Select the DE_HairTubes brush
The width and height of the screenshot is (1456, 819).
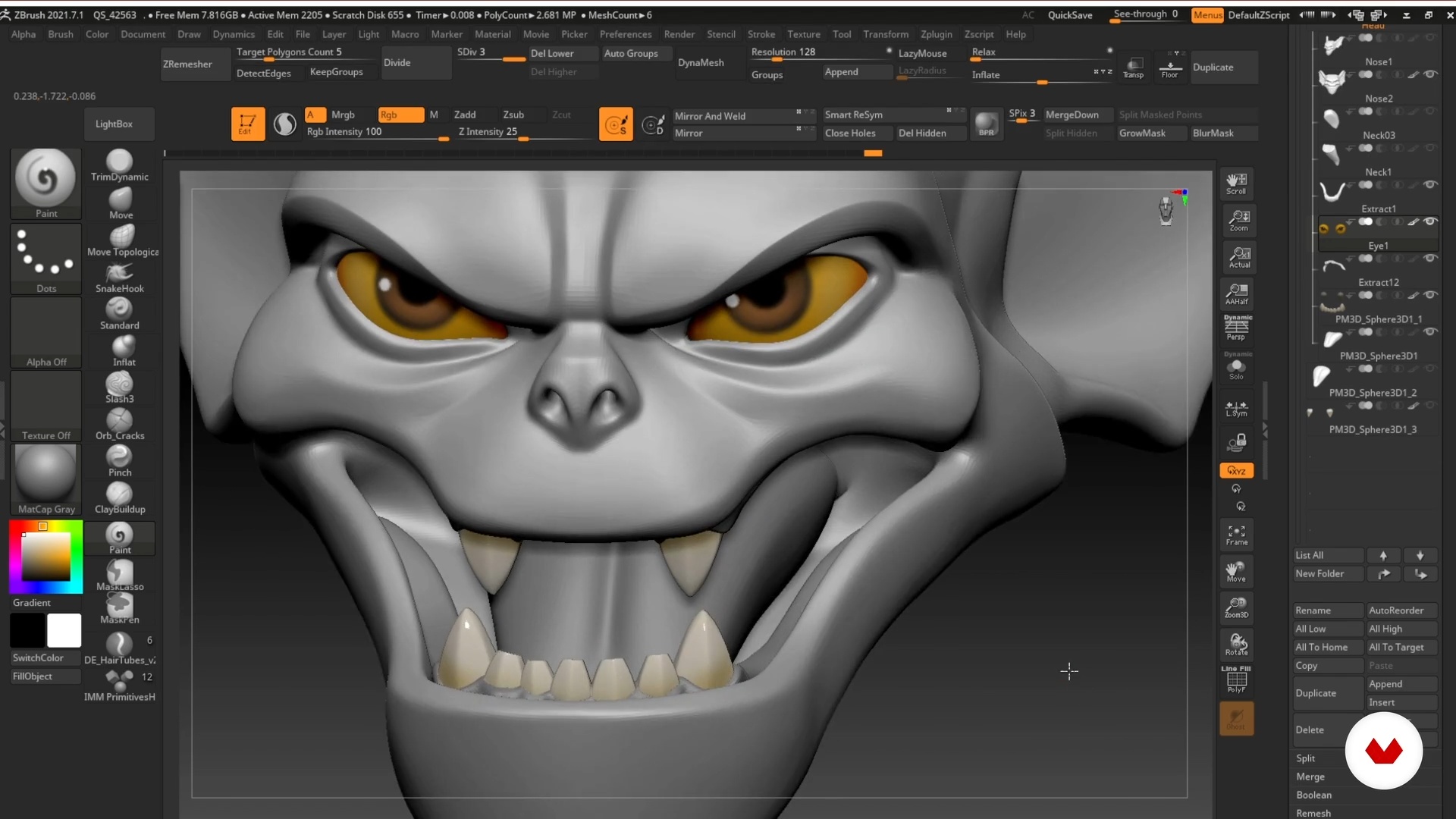tap(120, 648)
